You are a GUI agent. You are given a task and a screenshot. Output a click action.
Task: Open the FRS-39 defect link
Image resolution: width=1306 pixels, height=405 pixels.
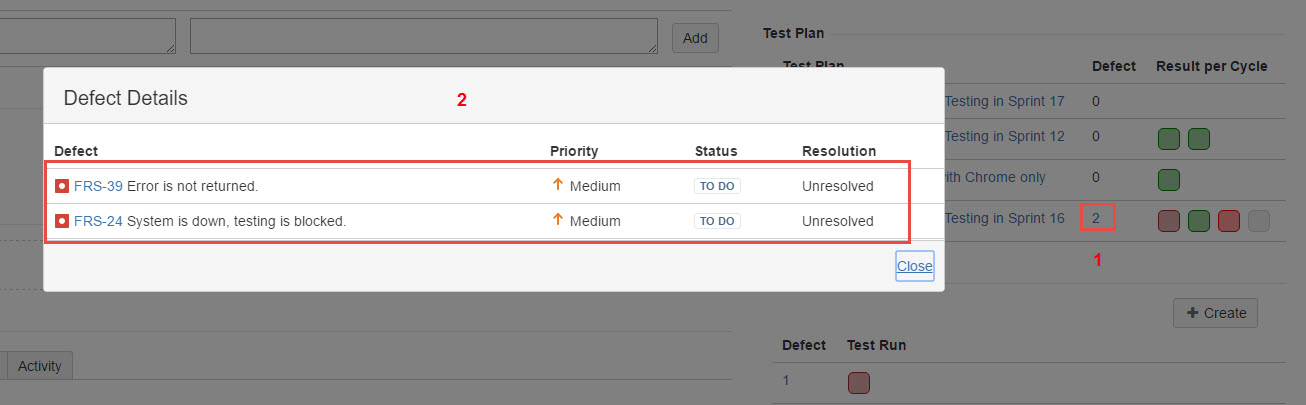tap(98, 186)
